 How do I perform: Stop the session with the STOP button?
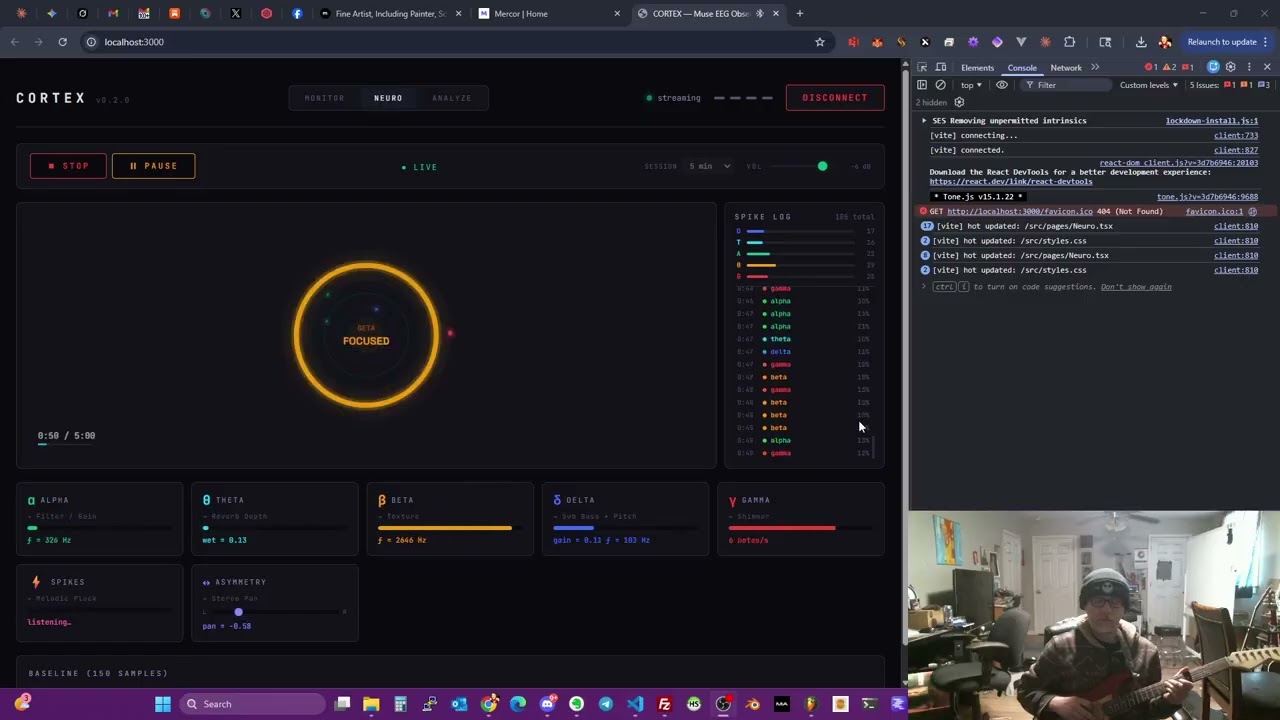point(68,166)
